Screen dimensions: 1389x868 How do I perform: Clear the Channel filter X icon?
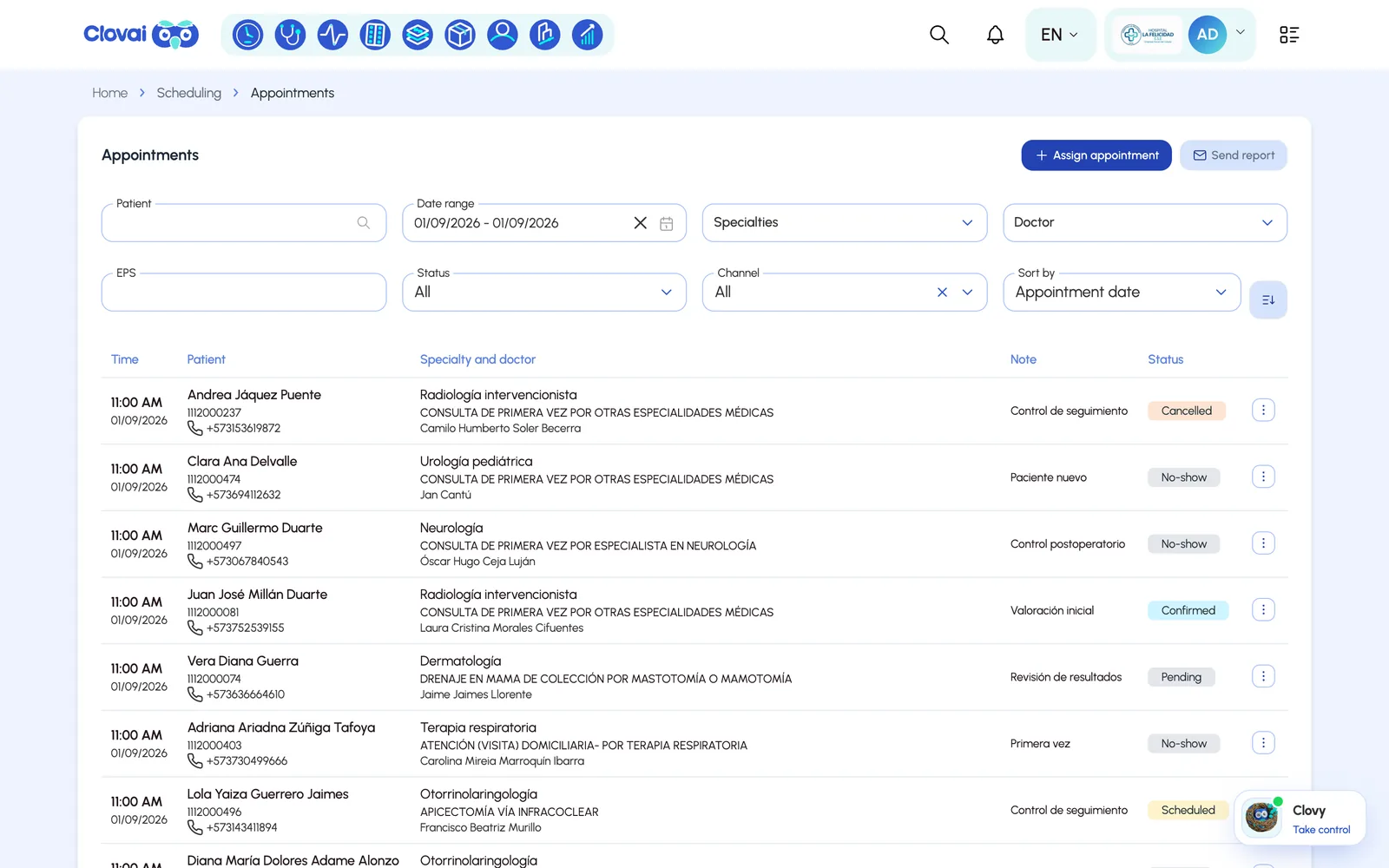point(942,293)
